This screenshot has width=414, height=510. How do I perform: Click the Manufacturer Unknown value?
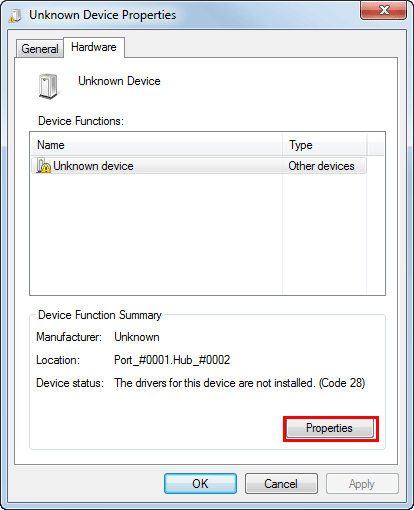click(x=137, y=337)
